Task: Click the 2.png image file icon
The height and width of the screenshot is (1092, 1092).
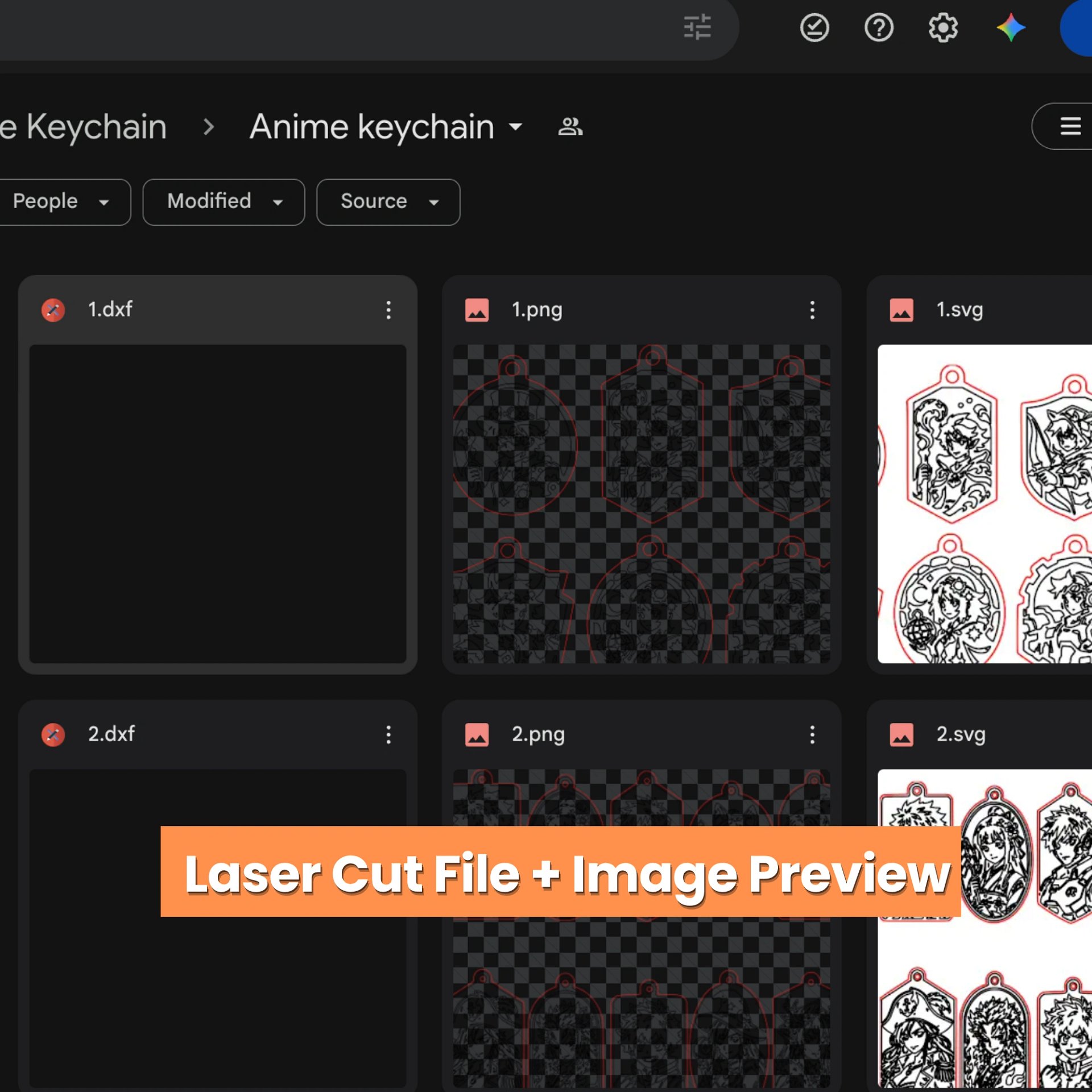Action: tap(477, 735)
